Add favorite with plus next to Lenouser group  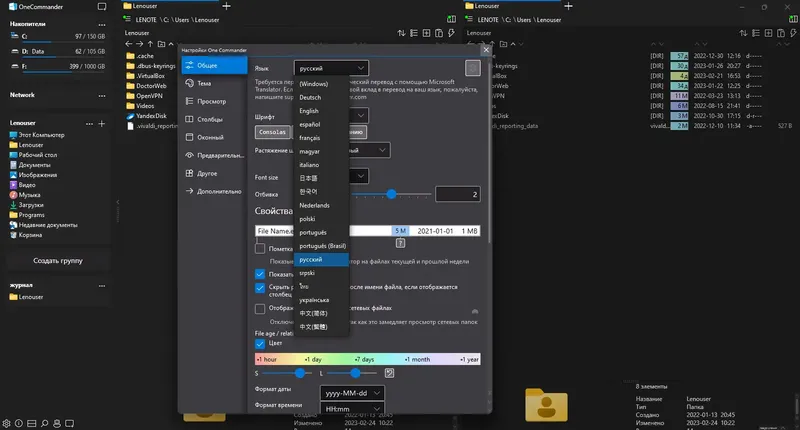tap(102, 123)
